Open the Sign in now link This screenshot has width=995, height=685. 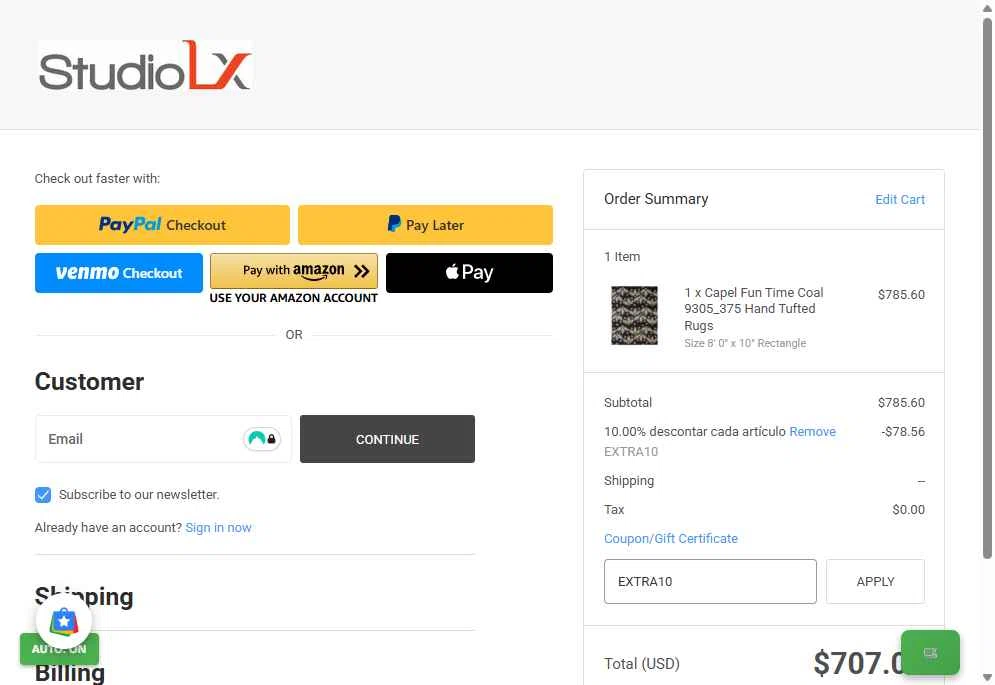click(218, 528)
